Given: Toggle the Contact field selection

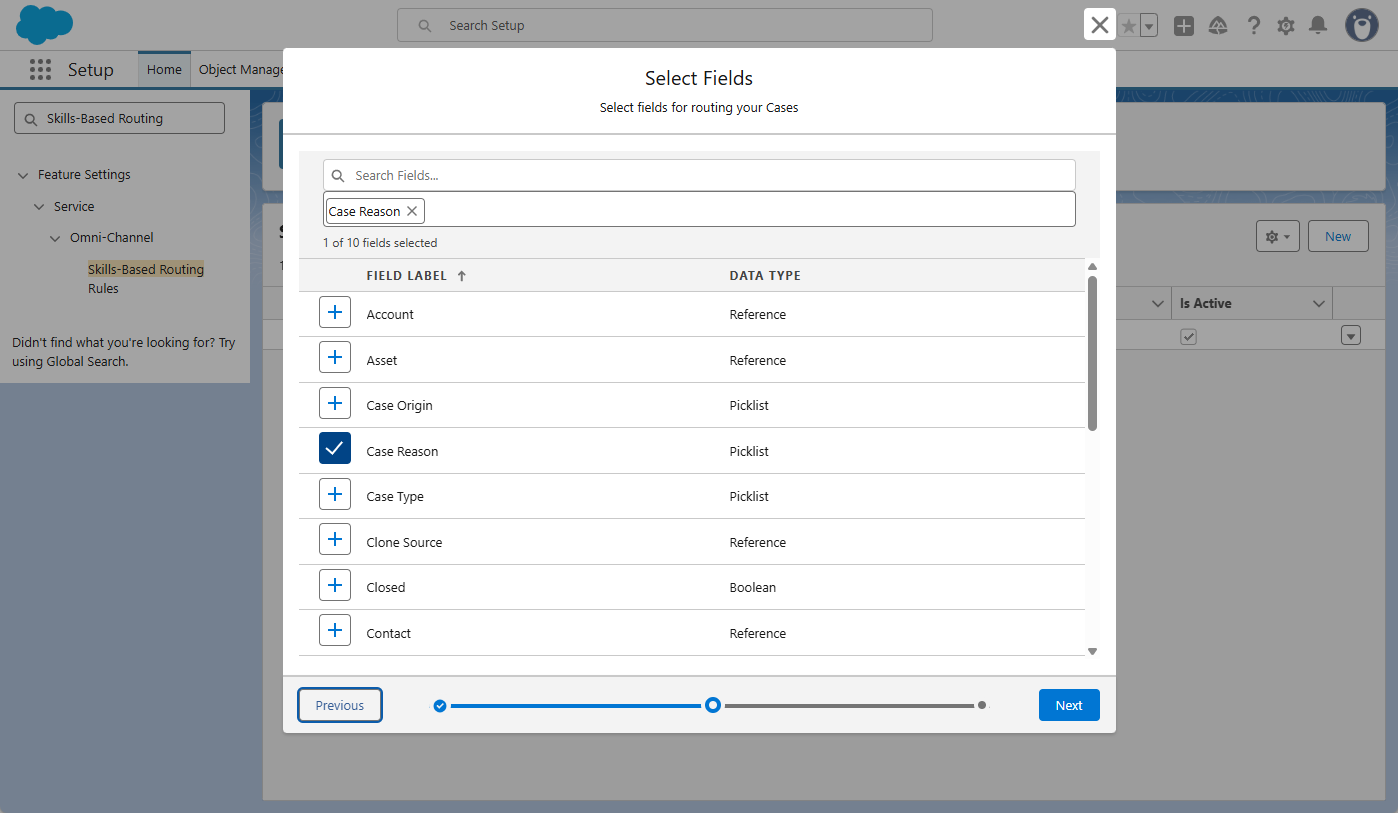Looking at the screenshot, I should click(335, 631).
